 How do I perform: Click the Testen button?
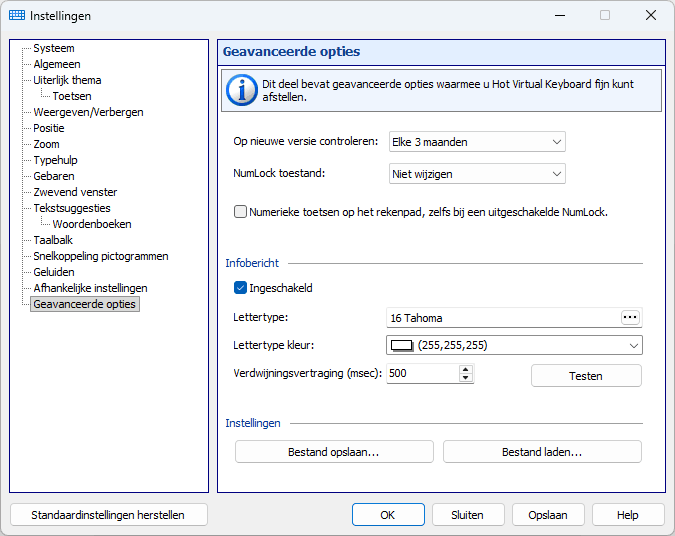tap(586, 376)
